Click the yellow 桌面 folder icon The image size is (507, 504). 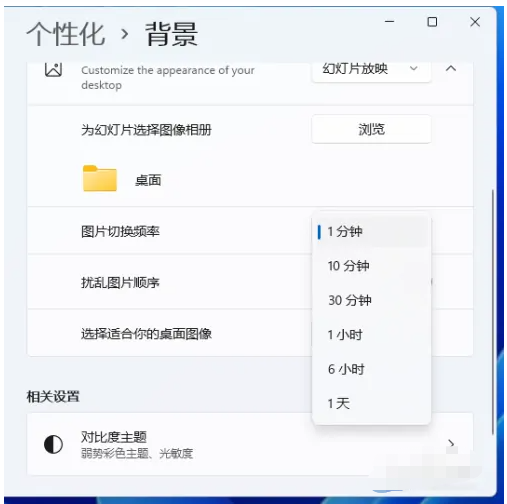point(100,178)
